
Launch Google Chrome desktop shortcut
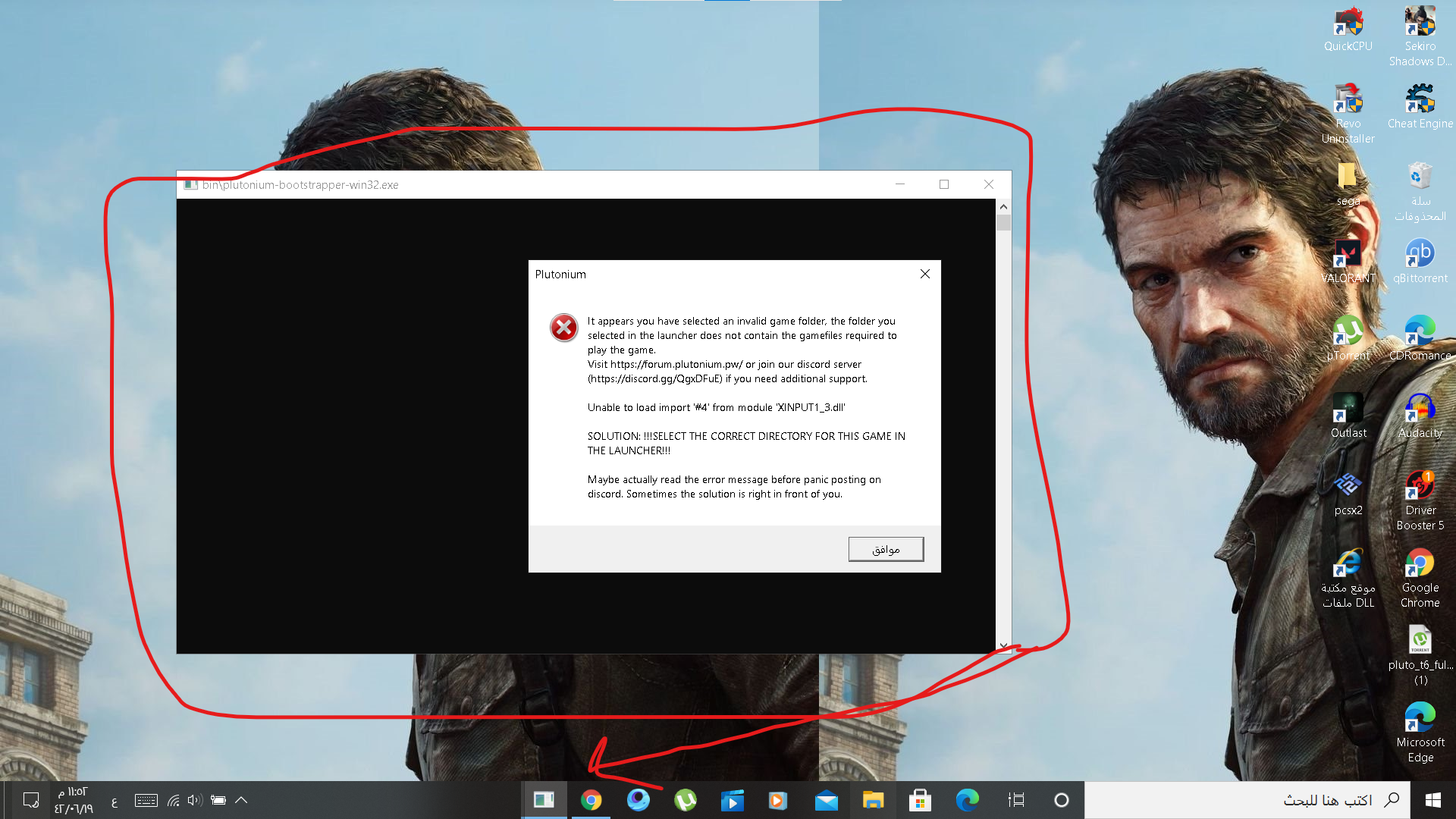[x=1420, y=578]
